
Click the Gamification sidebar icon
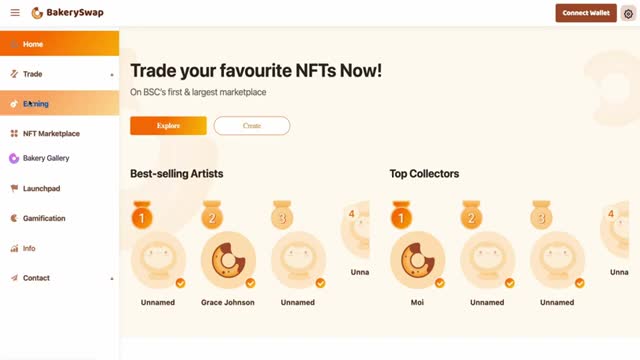(x=14, y=218)
